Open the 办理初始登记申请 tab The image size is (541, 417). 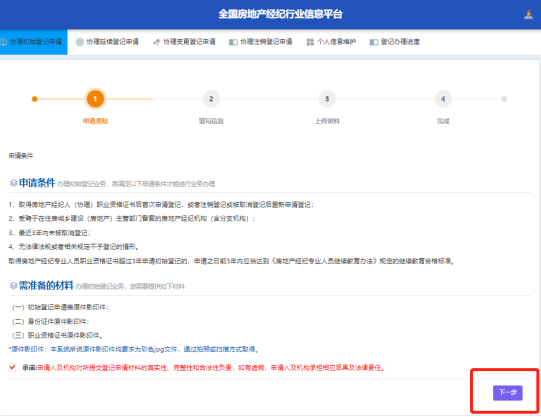click(x=33, y=42)
